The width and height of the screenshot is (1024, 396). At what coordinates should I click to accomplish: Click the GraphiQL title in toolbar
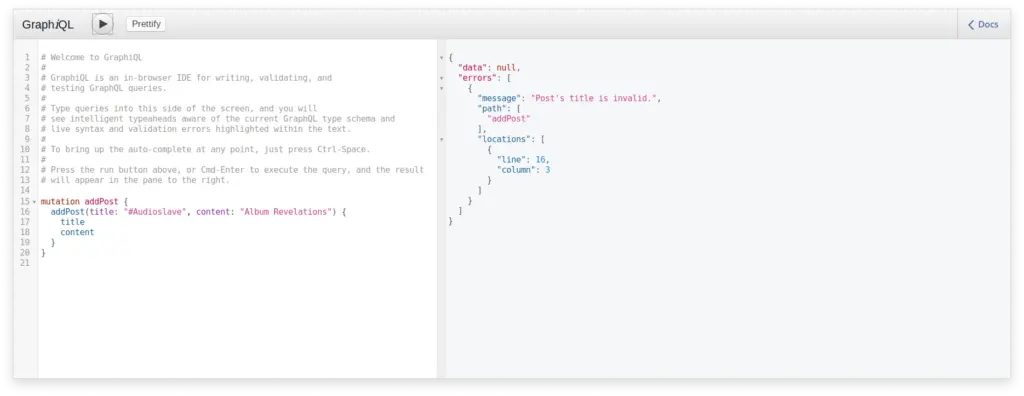48,25
